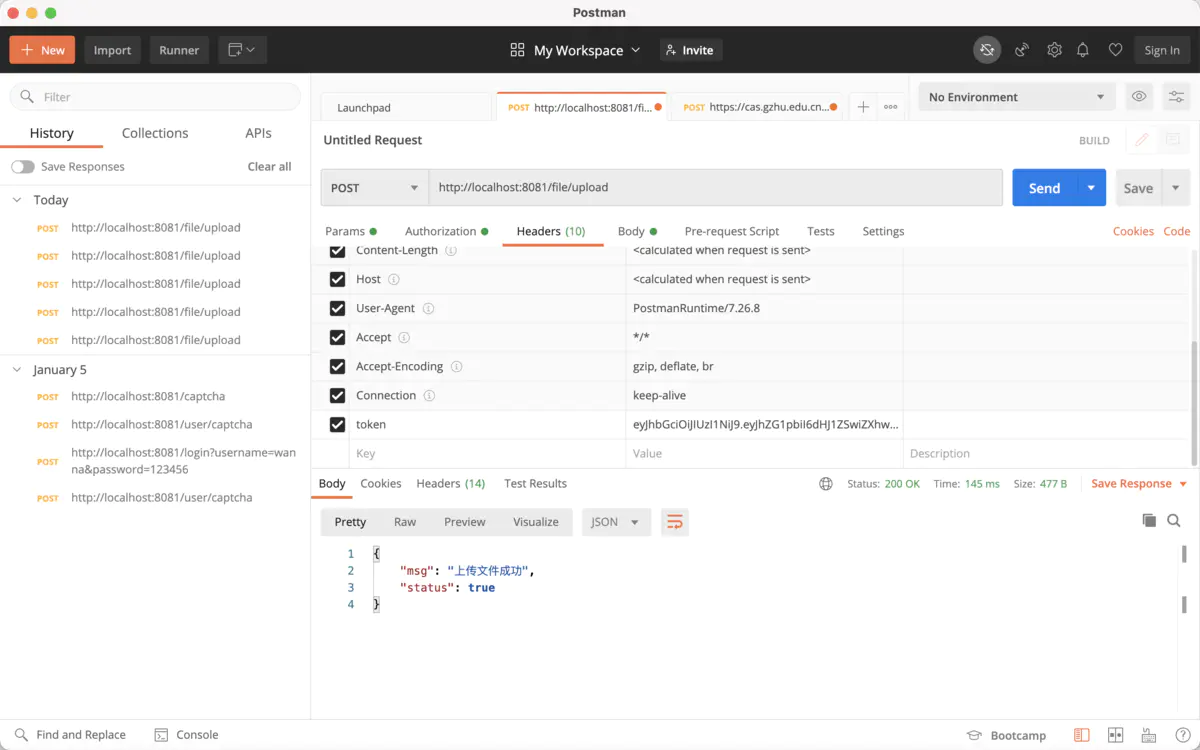Open the new window layout dropdown
This screenshot has width=1200, height=750.
(x=241, y=50)
